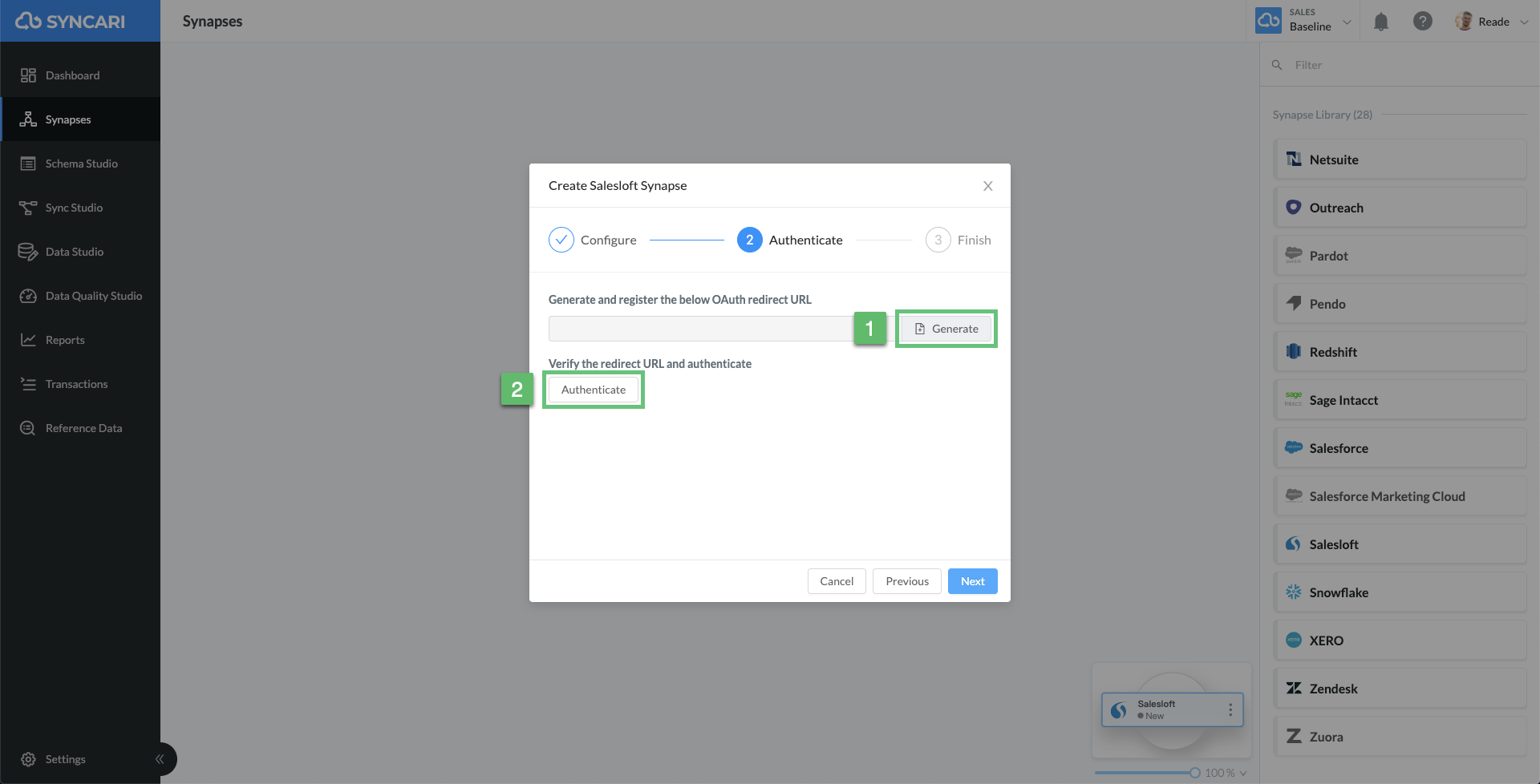The height and width of the screenshot is (784, 1540).
Task: Open Schema Studio
Action: [80, 164]
